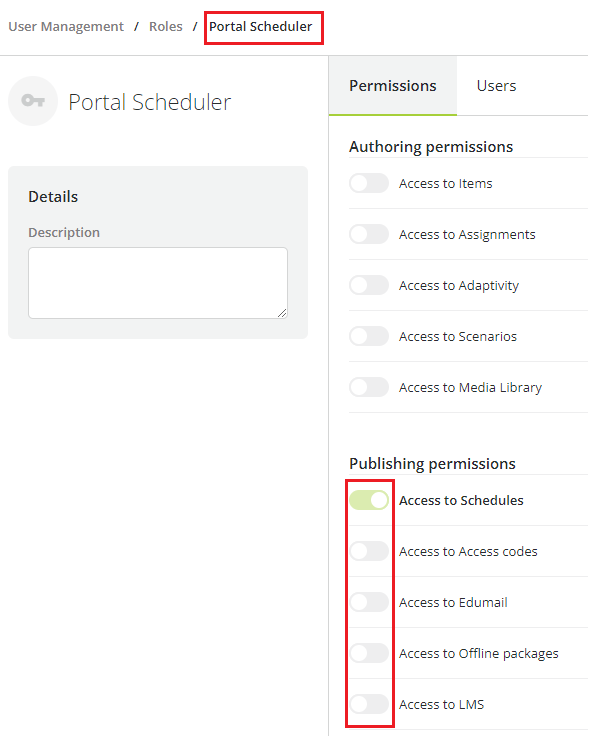Select the Permissions tab
This screenshot has width=610, height=736.
(393, 86)
